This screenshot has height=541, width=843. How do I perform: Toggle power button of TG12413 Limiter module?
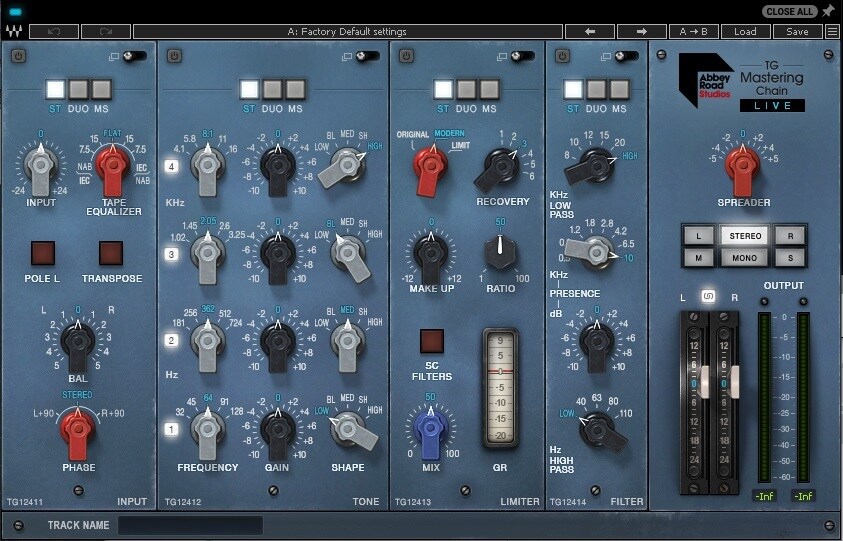[x=406, y=56]
